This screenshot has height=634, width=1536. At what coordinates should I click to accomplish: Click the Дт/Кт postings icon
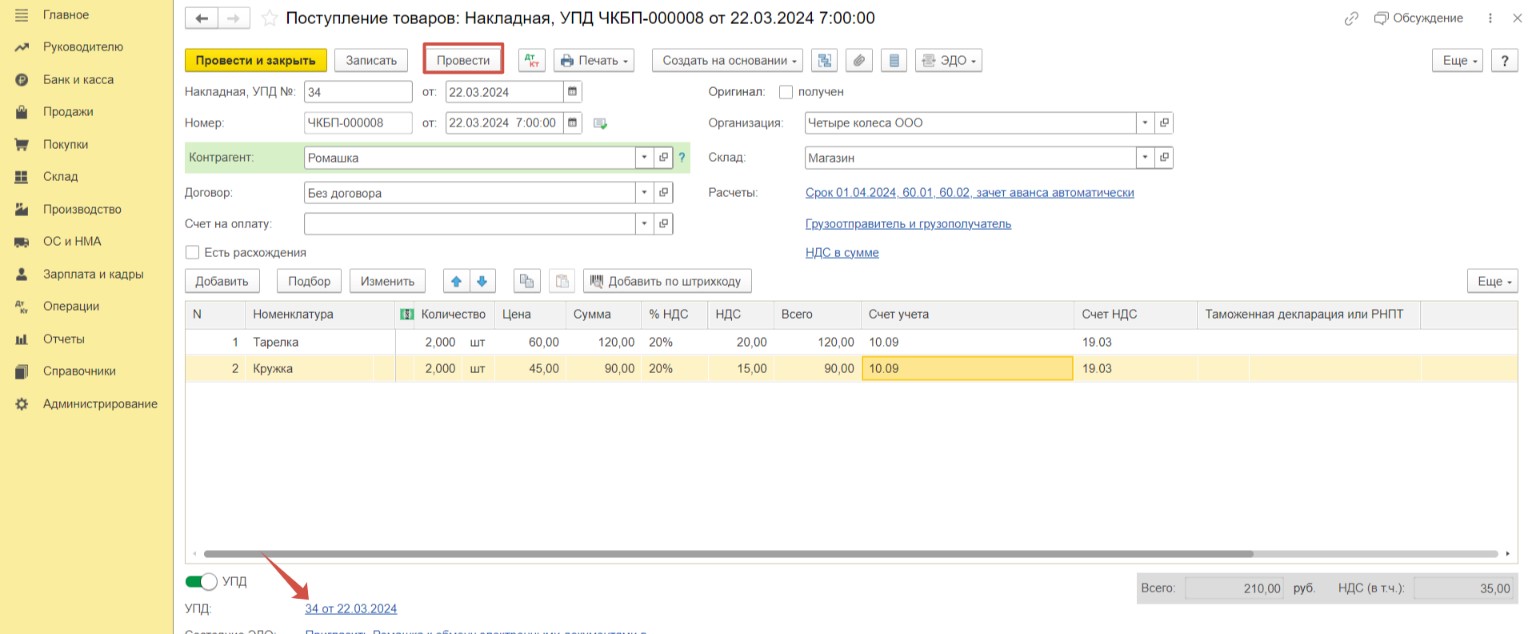[531, 60]
